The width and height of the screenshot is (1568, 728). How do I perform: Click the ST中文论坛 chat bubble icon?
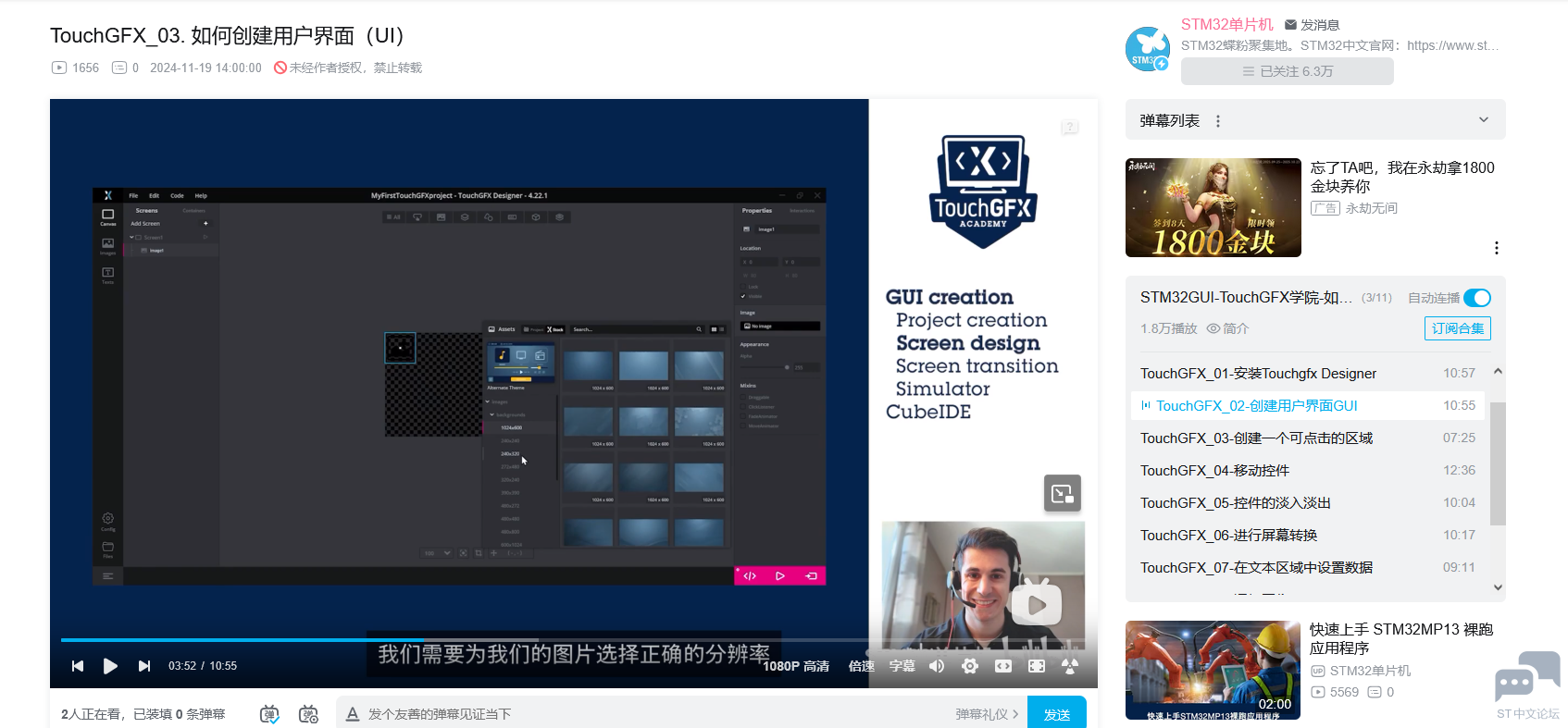pyautogui.click(x=1527, y=677)
